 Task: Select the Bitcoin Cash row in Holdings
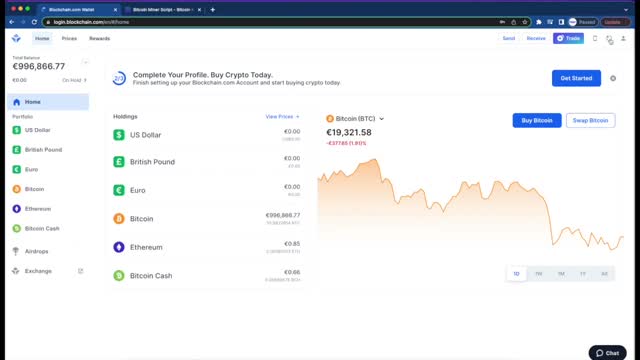[207, 276]
